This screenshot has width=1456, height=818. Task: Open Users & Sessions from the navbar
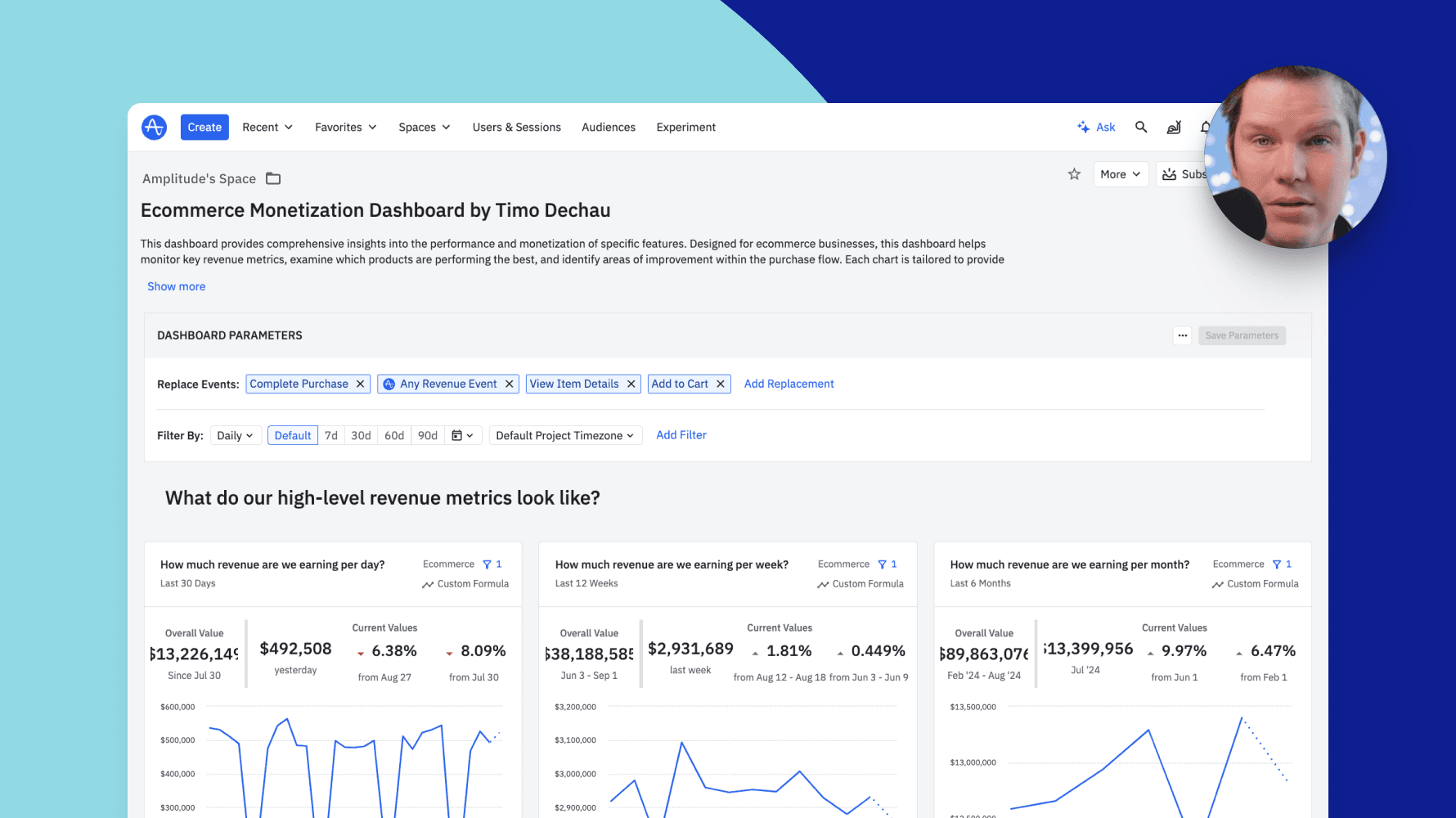point(516,127)
